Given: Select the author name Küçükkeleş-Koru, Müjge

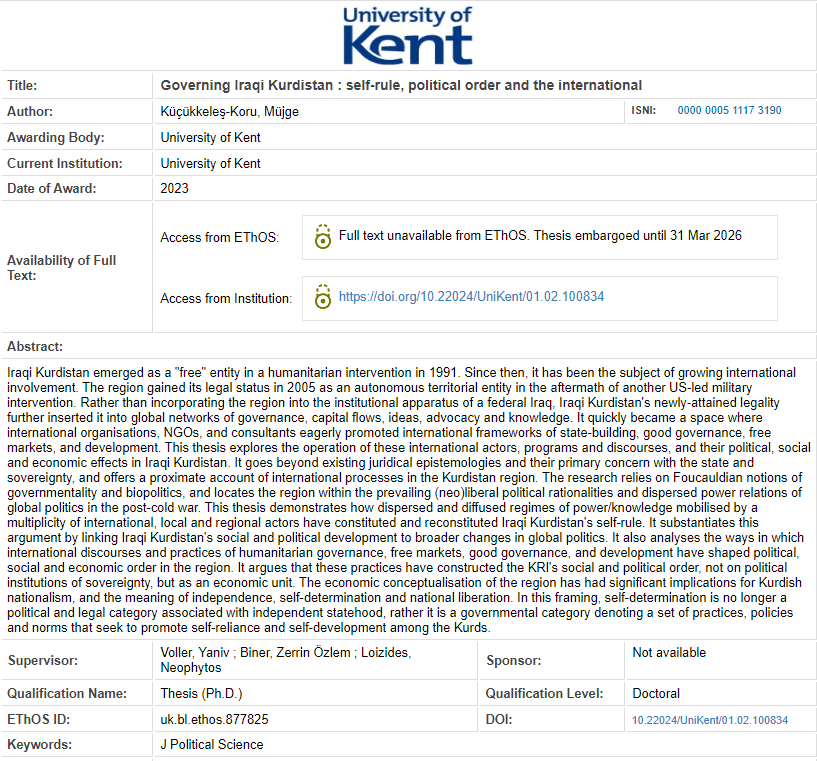Looking at the screenshot, I should click(229, 111).
